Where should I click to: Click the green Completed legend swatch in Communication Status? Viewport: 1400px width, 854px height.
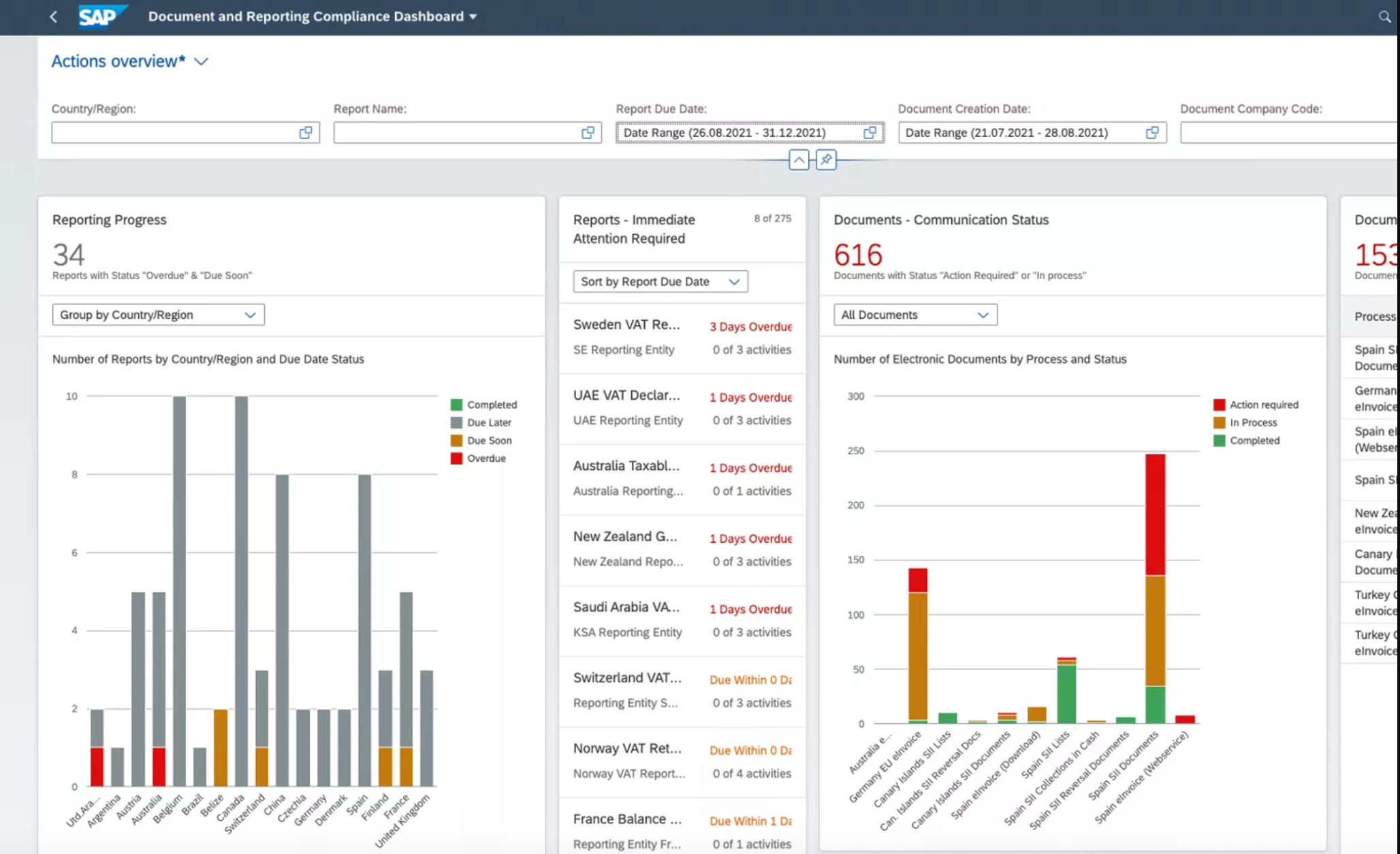coord(1219,441)
